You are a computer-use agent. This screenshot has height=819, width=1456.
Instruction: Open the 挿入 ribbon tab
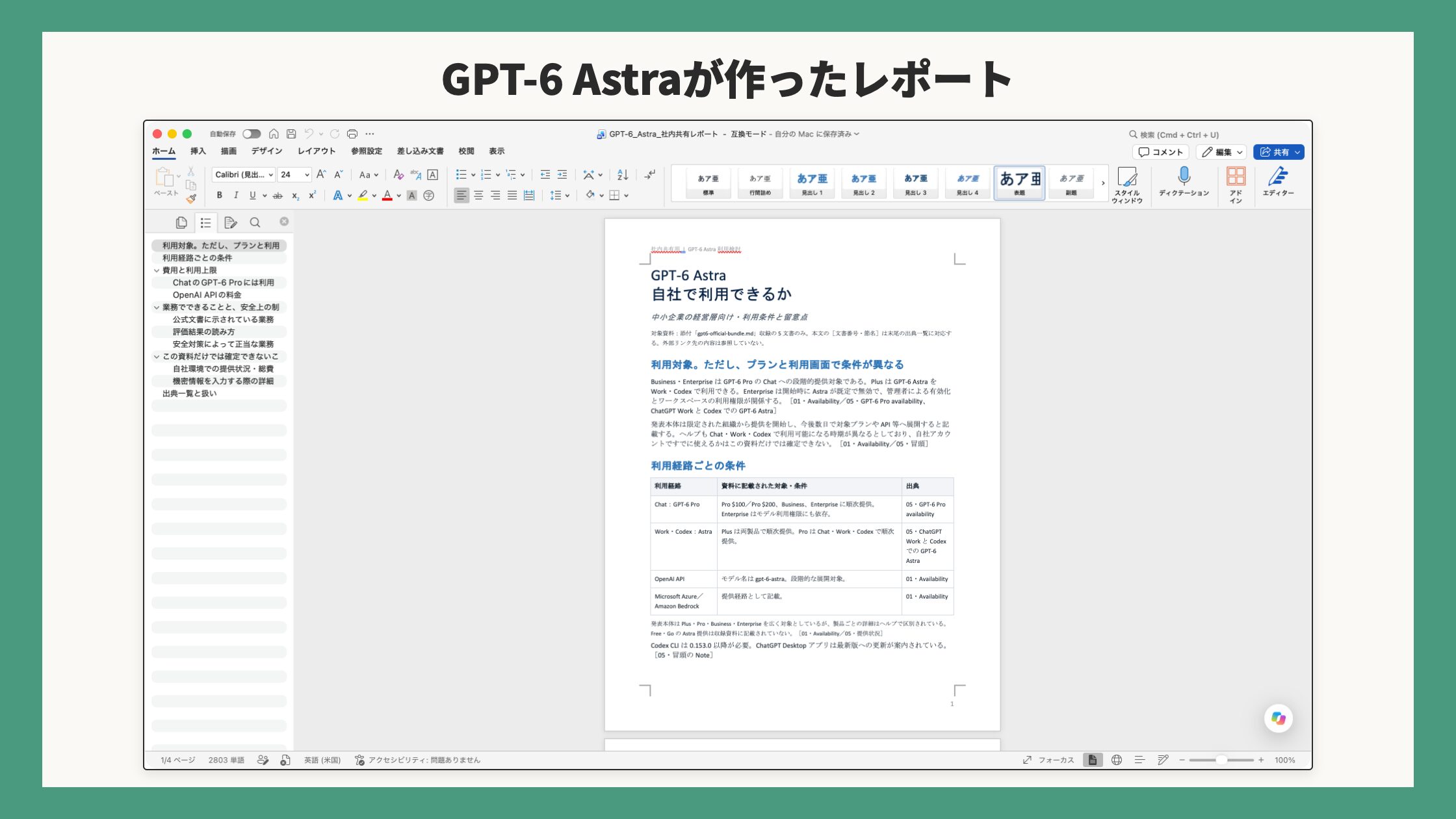point(198,151)
